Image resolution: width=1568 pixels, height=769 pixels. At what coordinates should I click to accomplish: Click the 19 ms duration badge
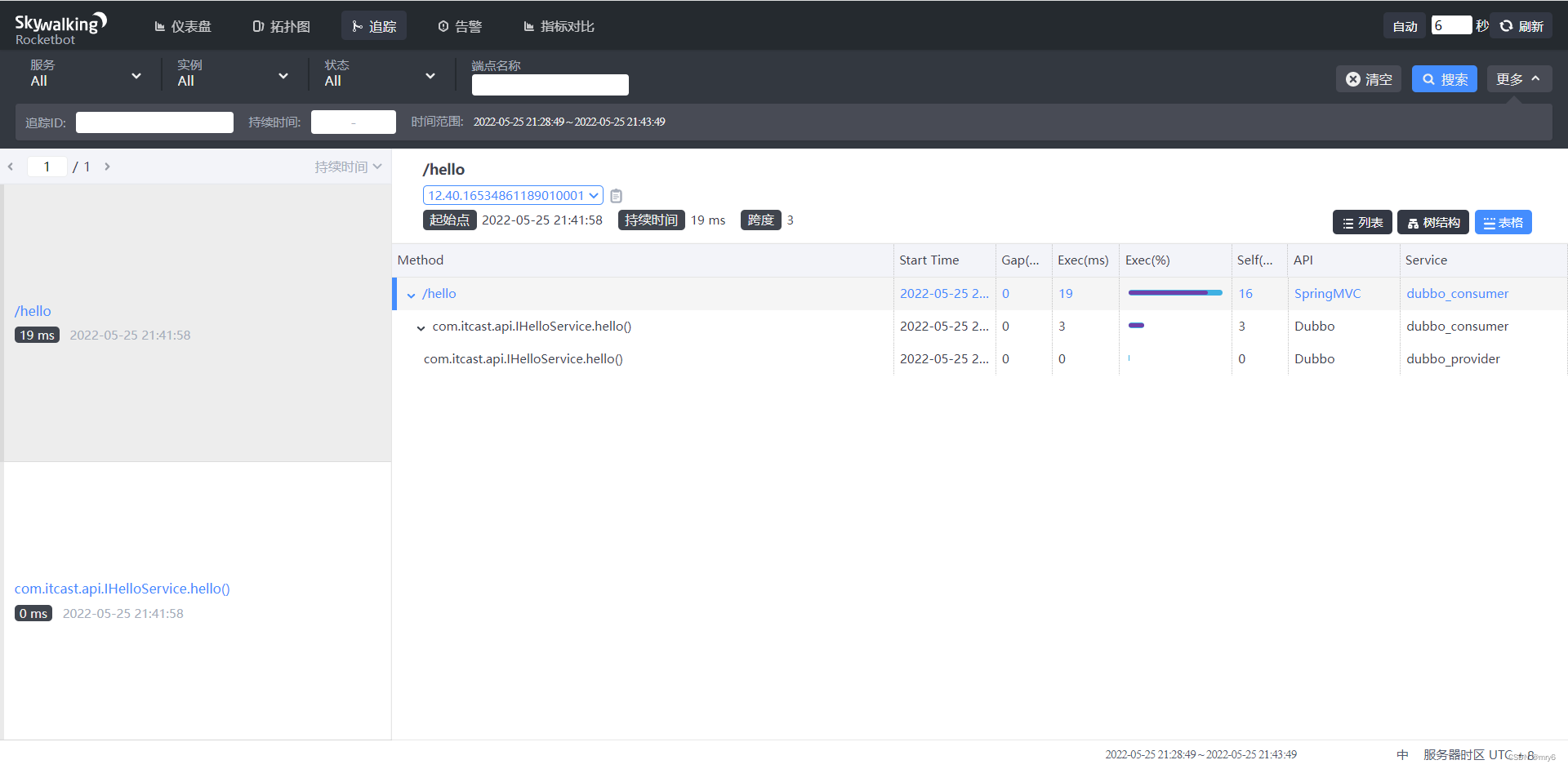37,335
